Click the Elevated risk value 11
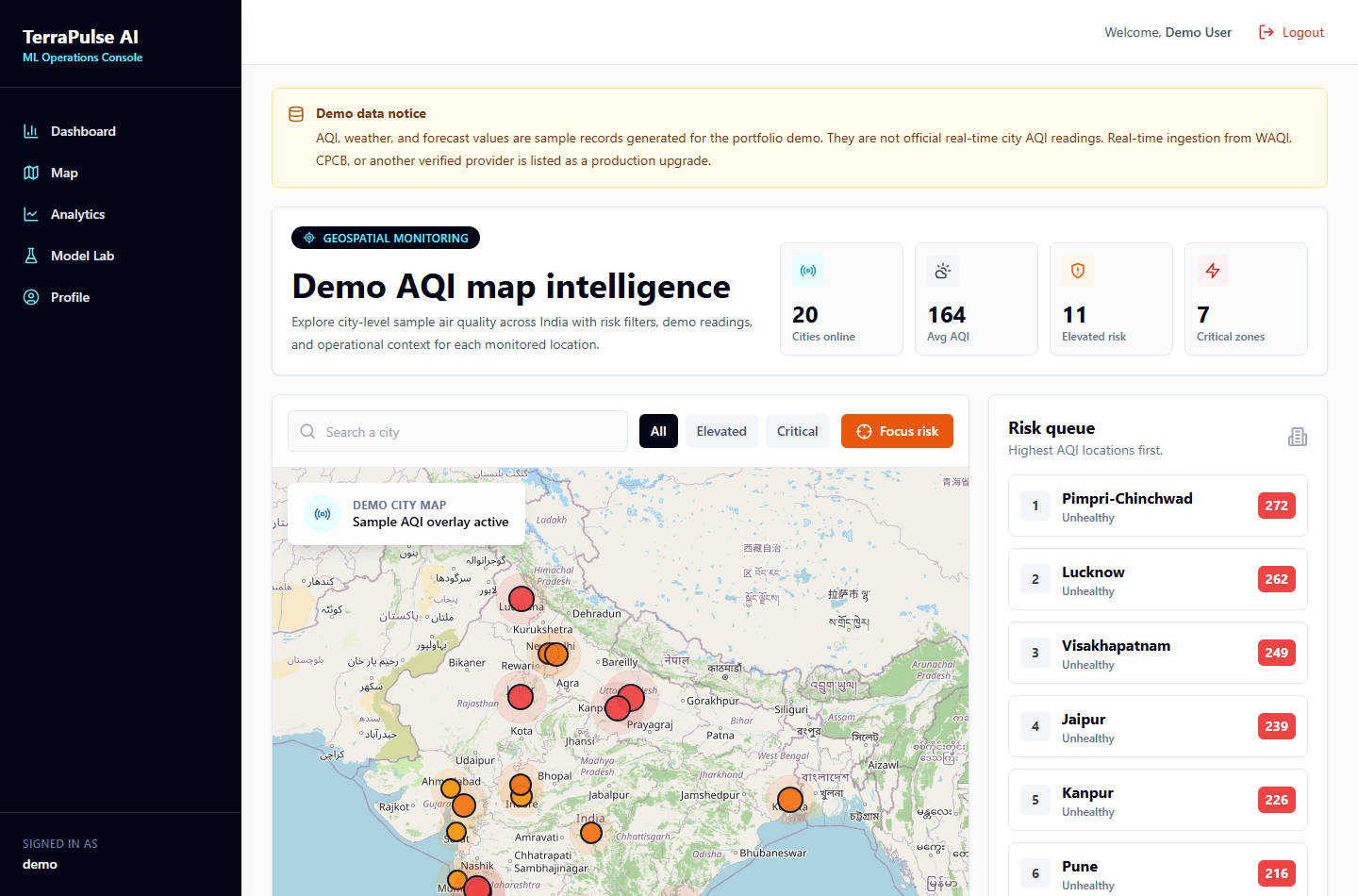This screenshot has height=896, width=1358. pos(1074,315)
